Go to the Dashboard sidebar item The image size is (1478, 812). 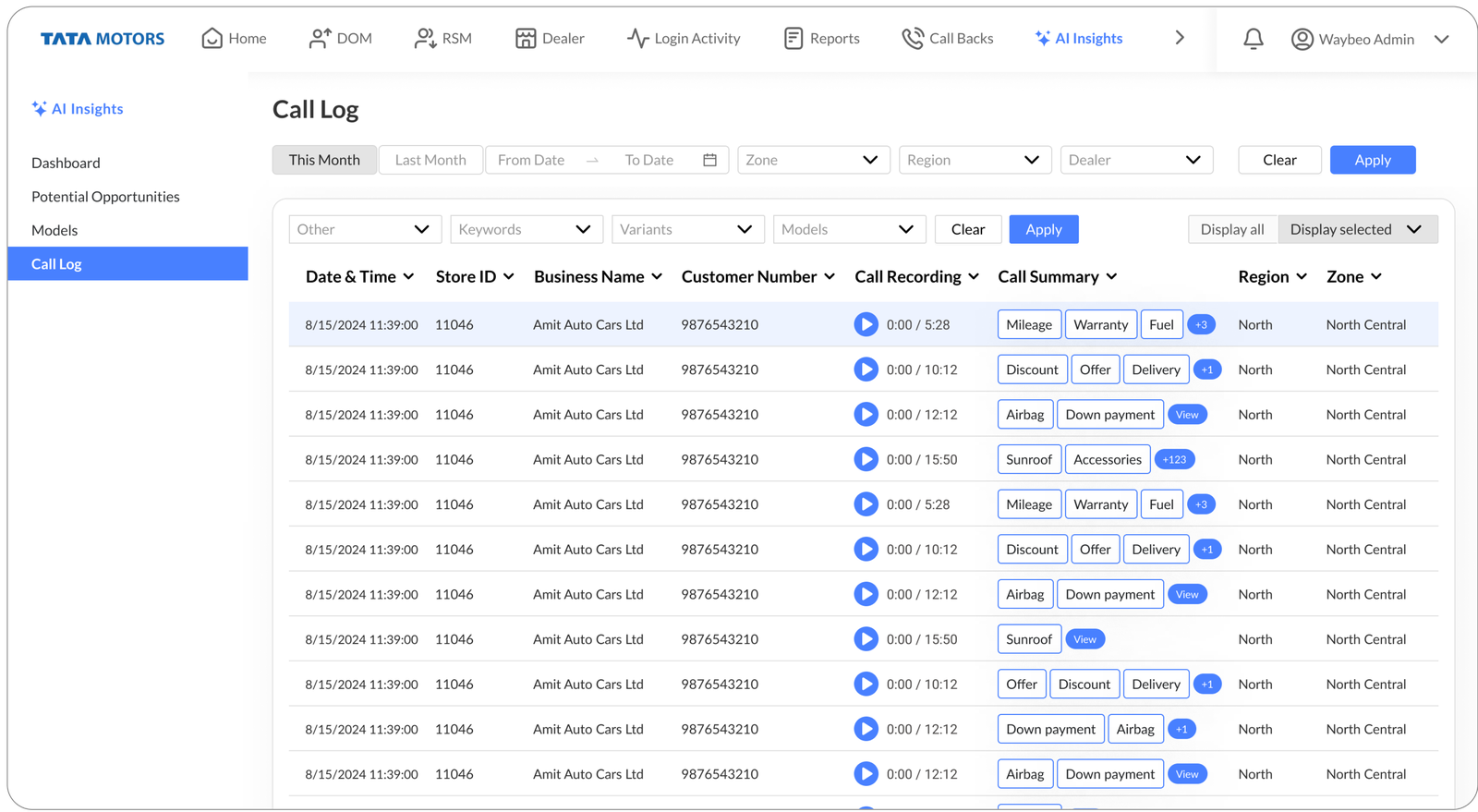[66, 163]
